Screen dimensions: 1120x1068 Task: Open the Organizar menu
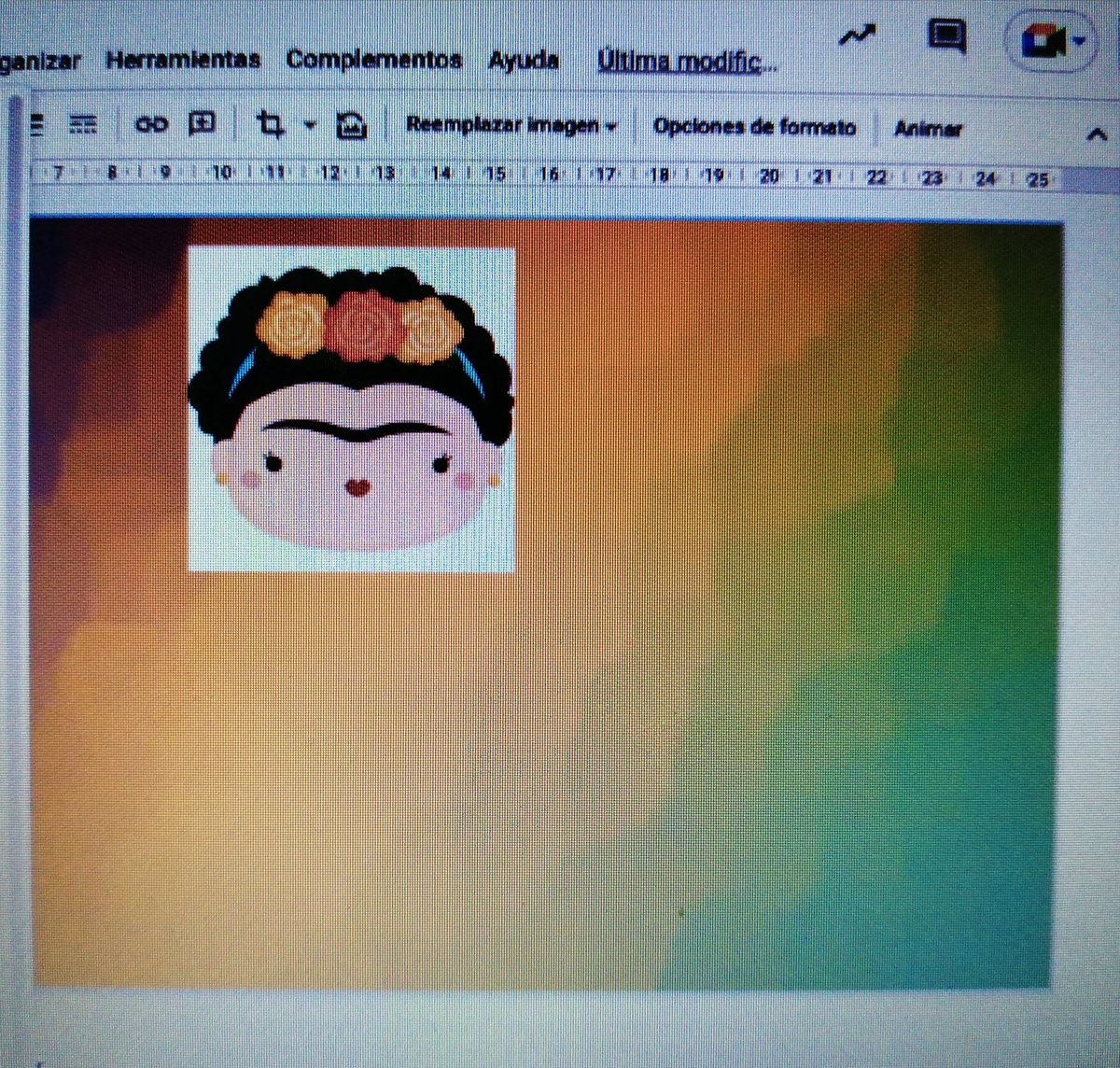click(x=40, y=63)
